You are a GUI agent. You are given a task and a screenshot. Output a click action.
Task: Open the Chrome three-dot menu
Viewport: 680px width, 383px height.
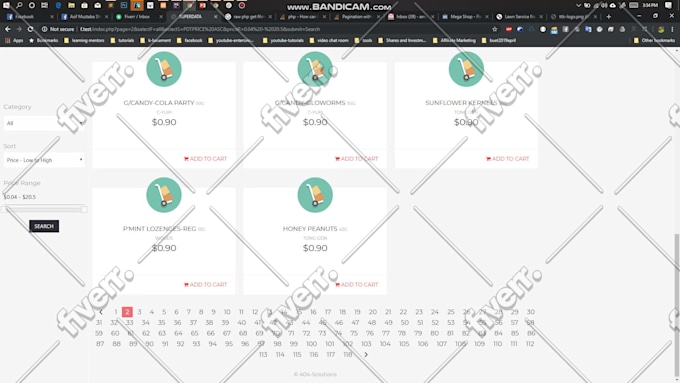point(673,29)
